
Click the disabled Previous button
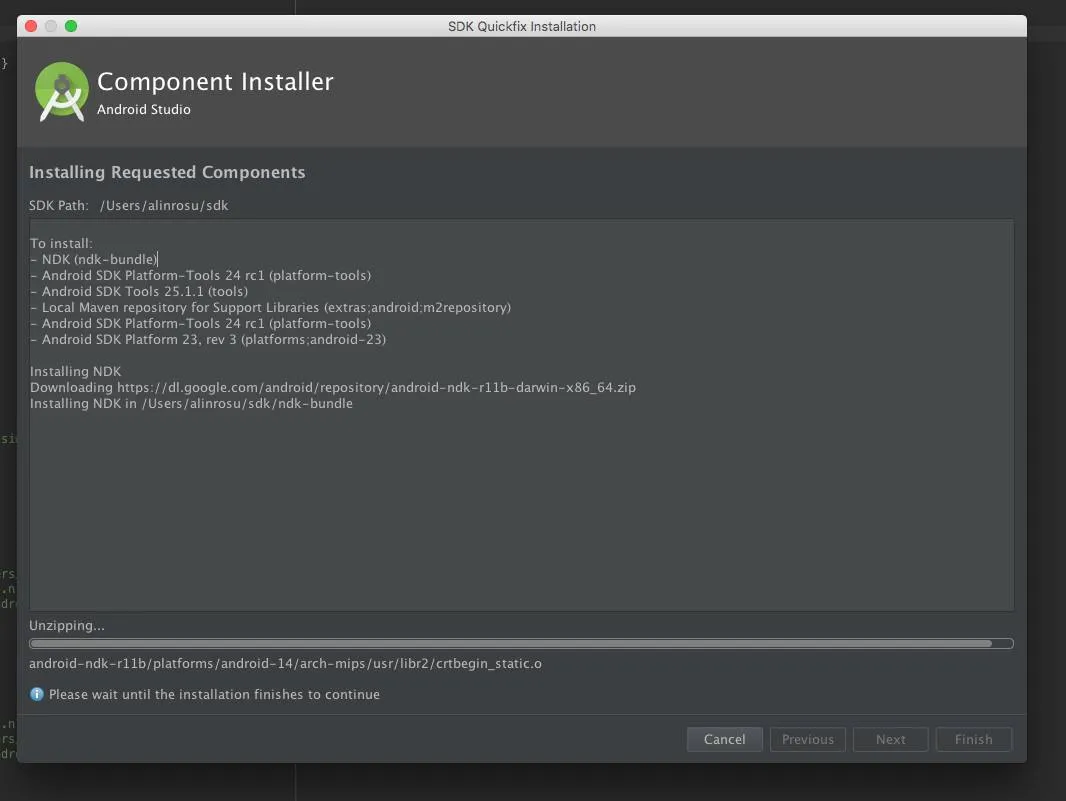pos(808,739)
